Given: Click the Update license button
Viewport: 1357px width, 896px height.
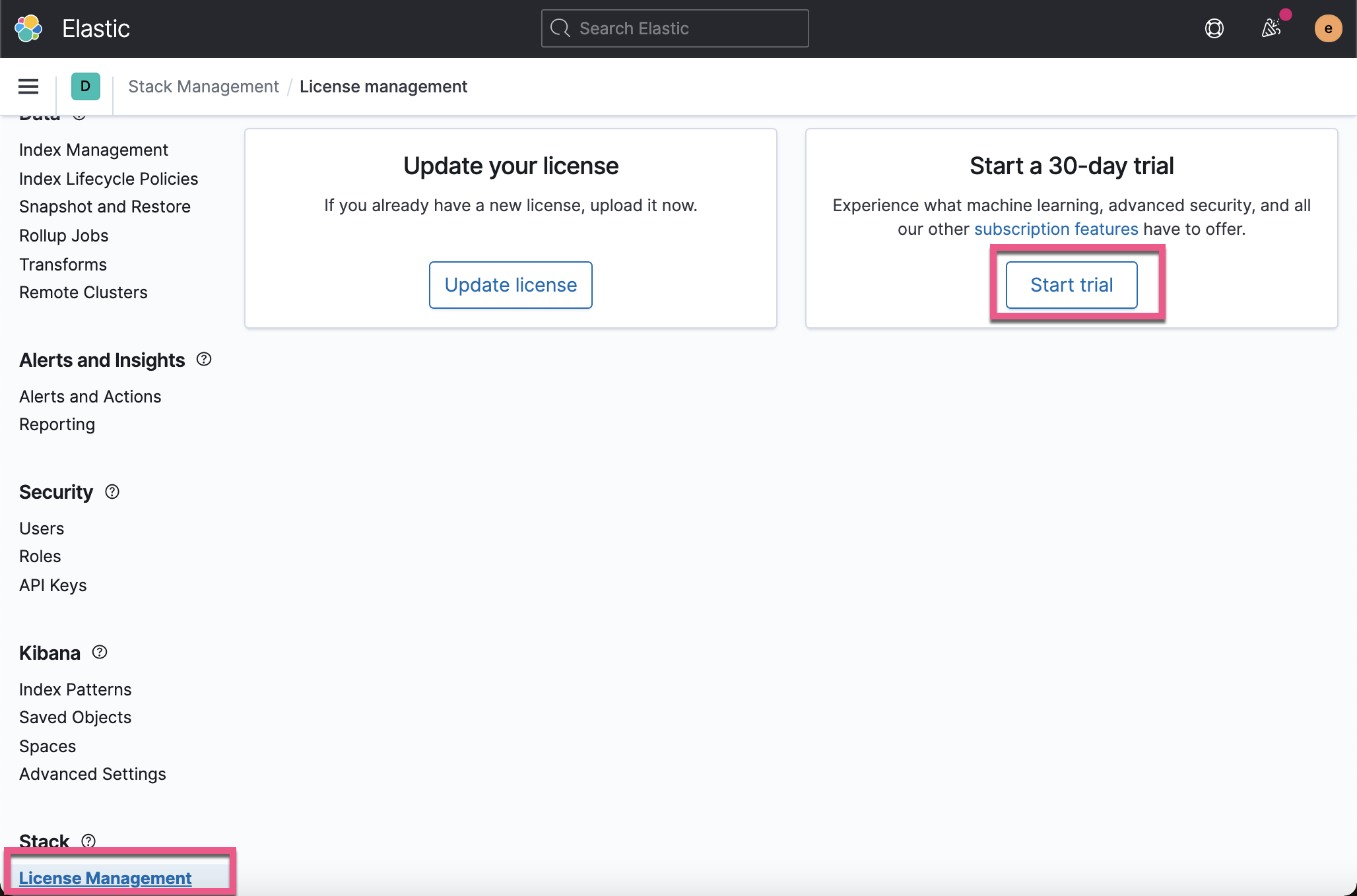Looking at the screenshot, I should tap(510, 284).
